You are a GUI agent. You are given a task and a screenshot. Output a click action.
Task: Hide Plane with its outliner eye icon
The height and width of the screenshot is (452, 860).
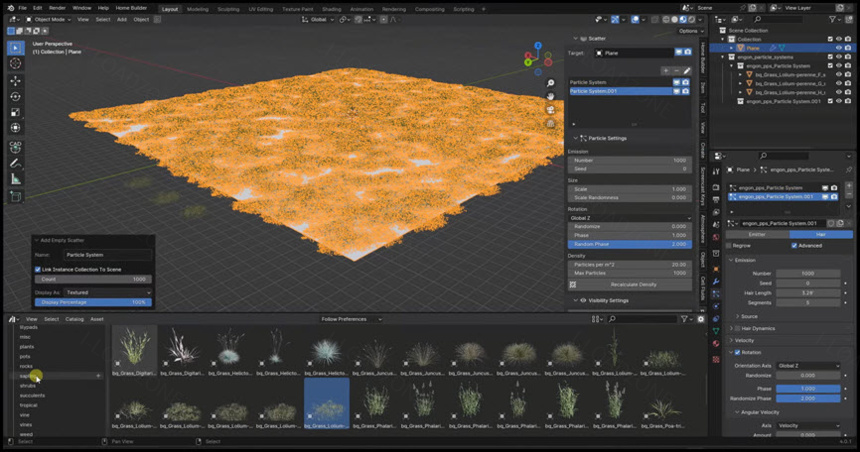(839, 48)
